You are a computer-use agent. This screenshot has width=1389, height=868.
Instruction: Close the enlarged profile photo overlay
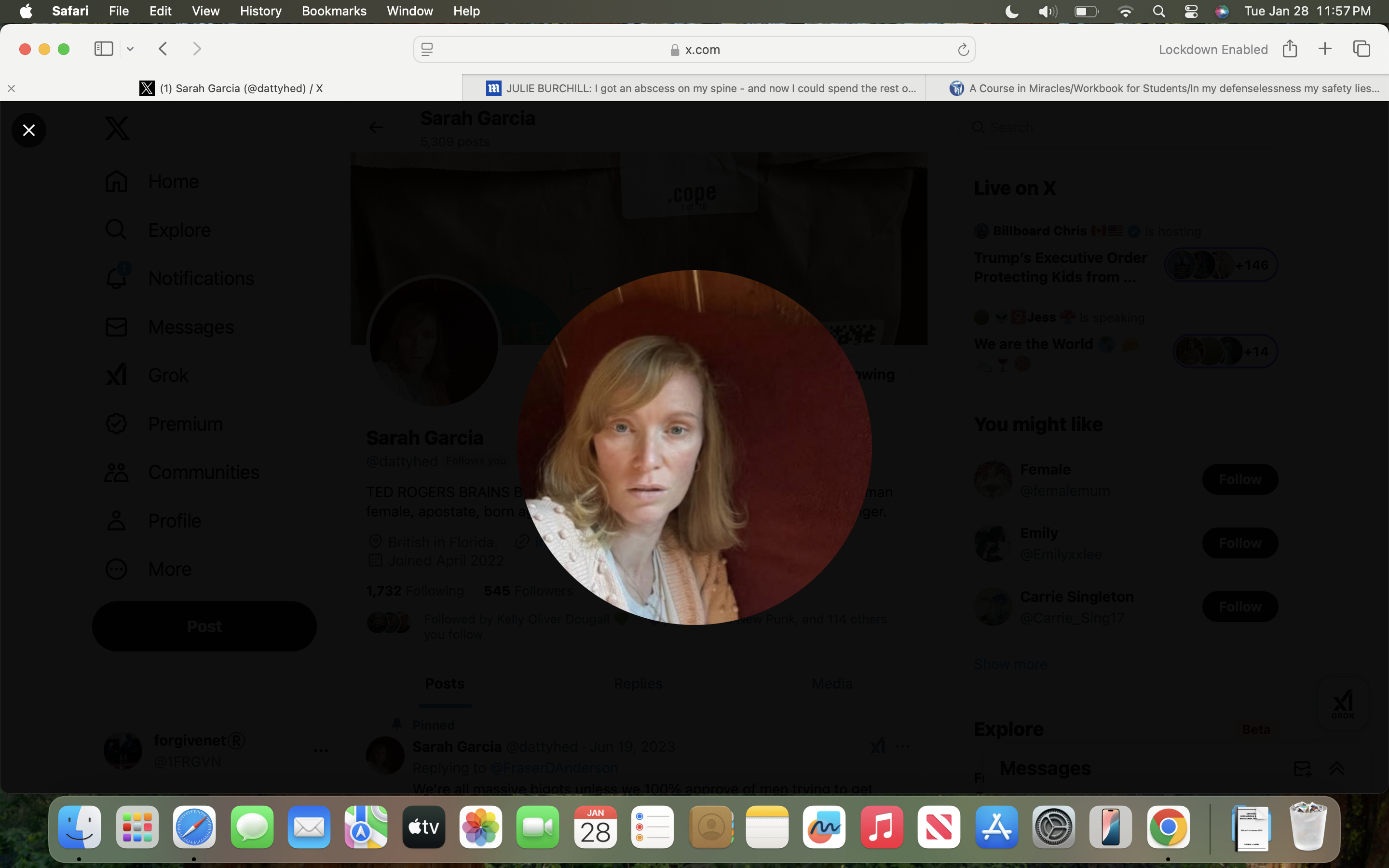pos(29,130)
